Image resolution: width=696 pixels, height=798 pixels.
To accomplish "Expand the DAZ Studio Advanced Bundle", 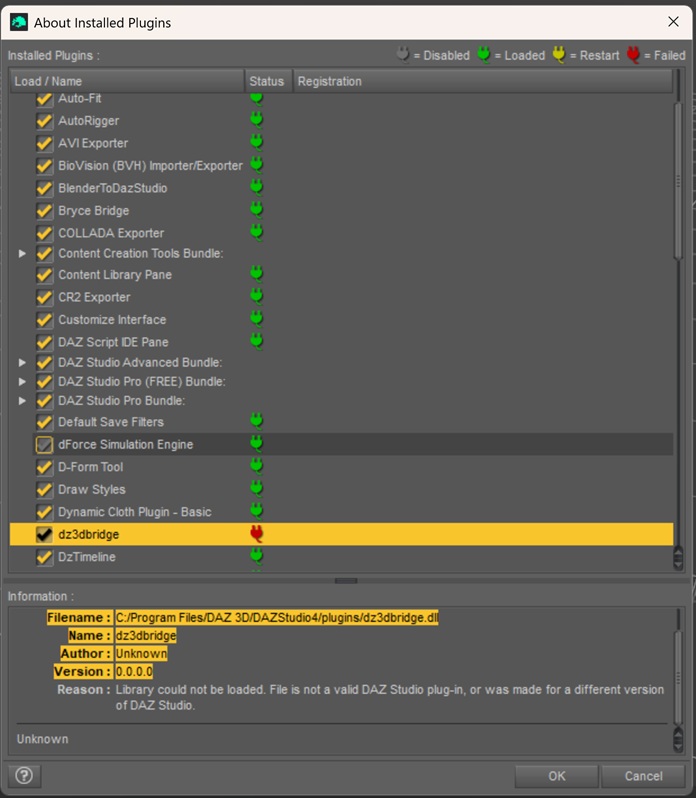I will pos(22,362).
